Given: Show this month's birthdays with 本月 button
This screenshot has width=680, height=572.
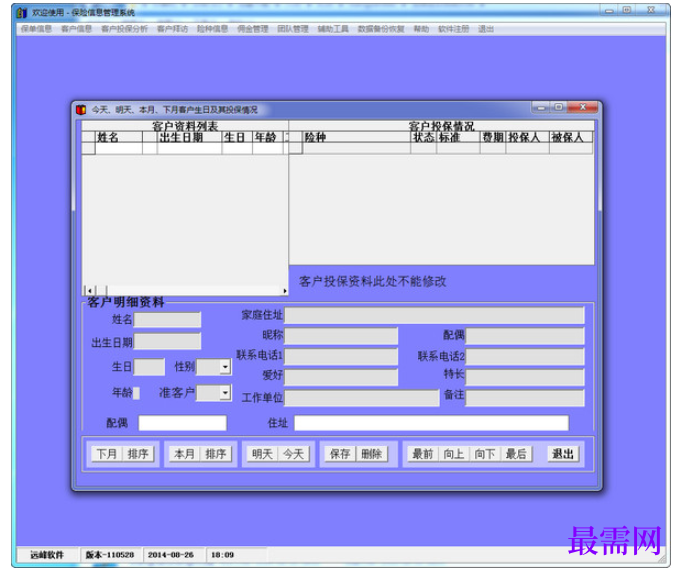Looking at the screenshot, I should click(x=184, y=454).
